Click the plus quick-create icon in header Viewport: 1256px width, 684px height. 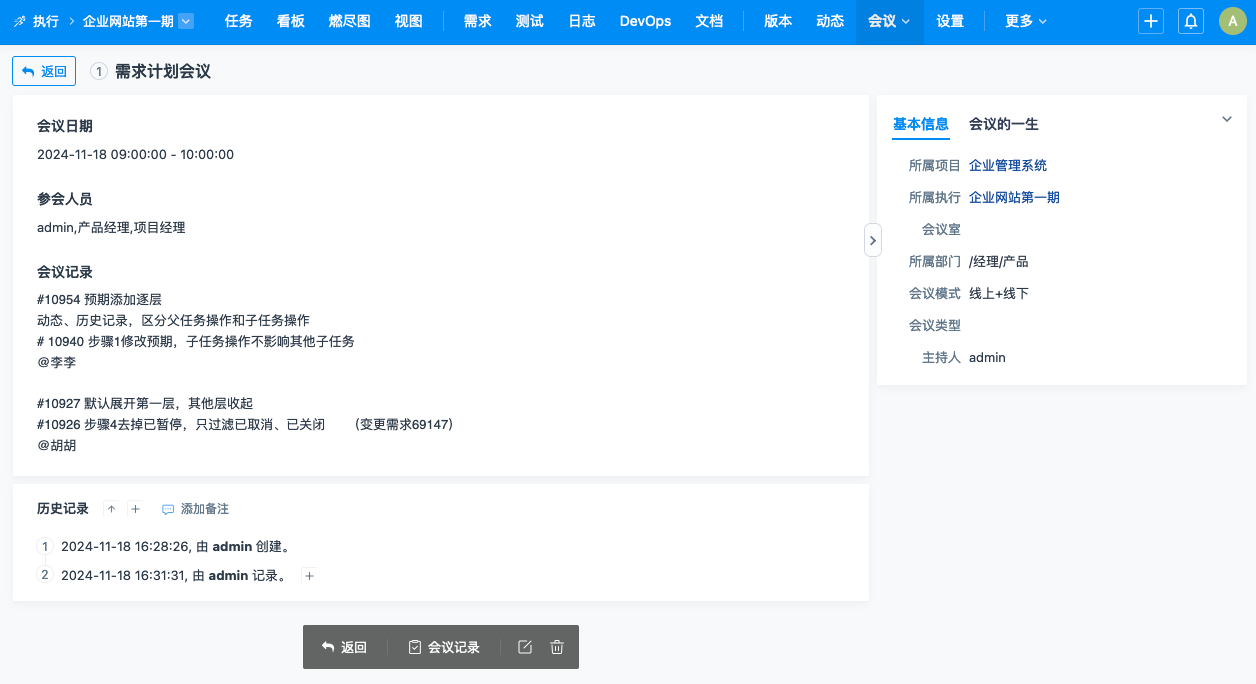1151,21
